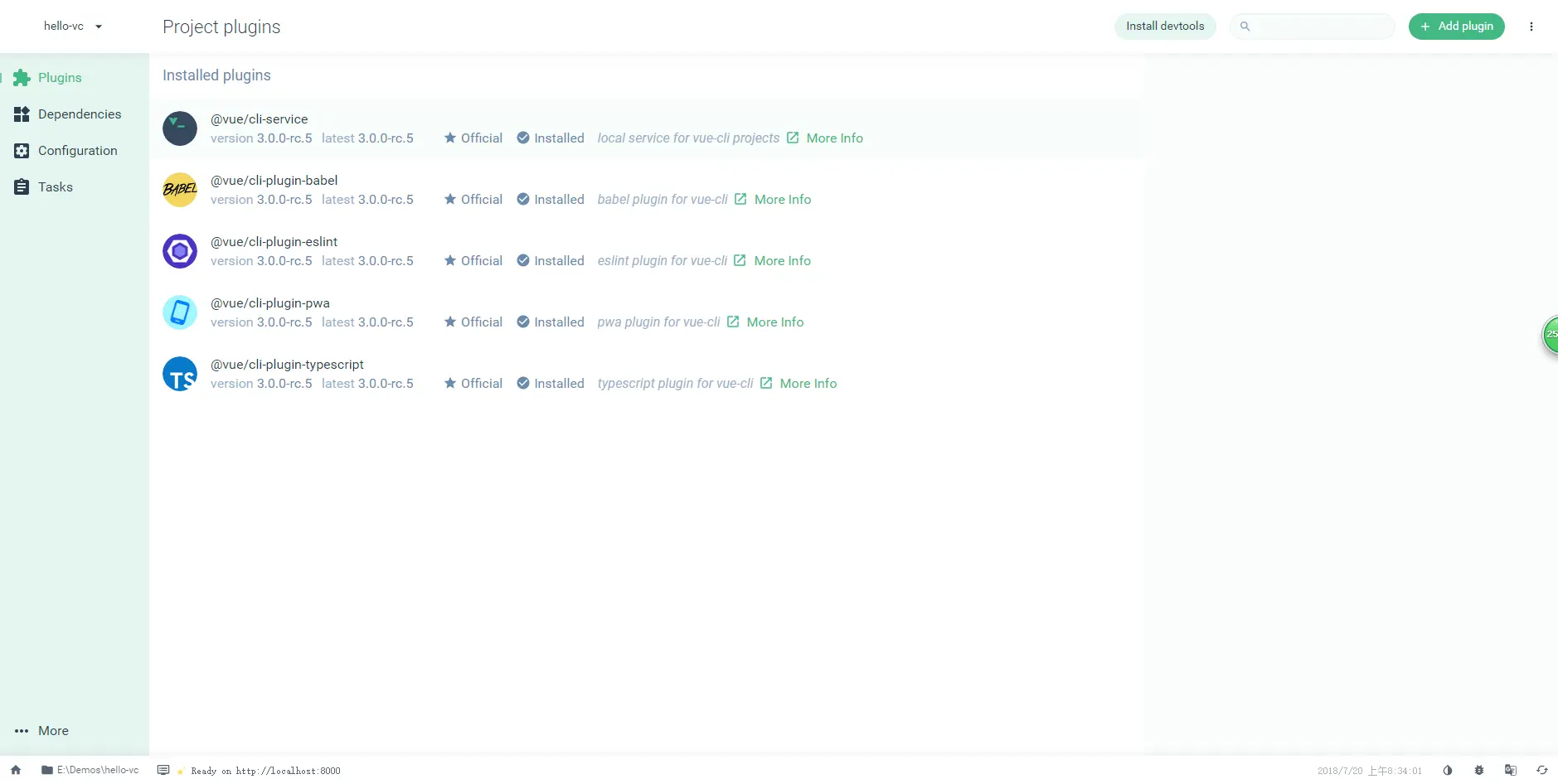Expand the More menu in sidebar
The width and height of the screenshot is (1558, 784).
point(74,731)
